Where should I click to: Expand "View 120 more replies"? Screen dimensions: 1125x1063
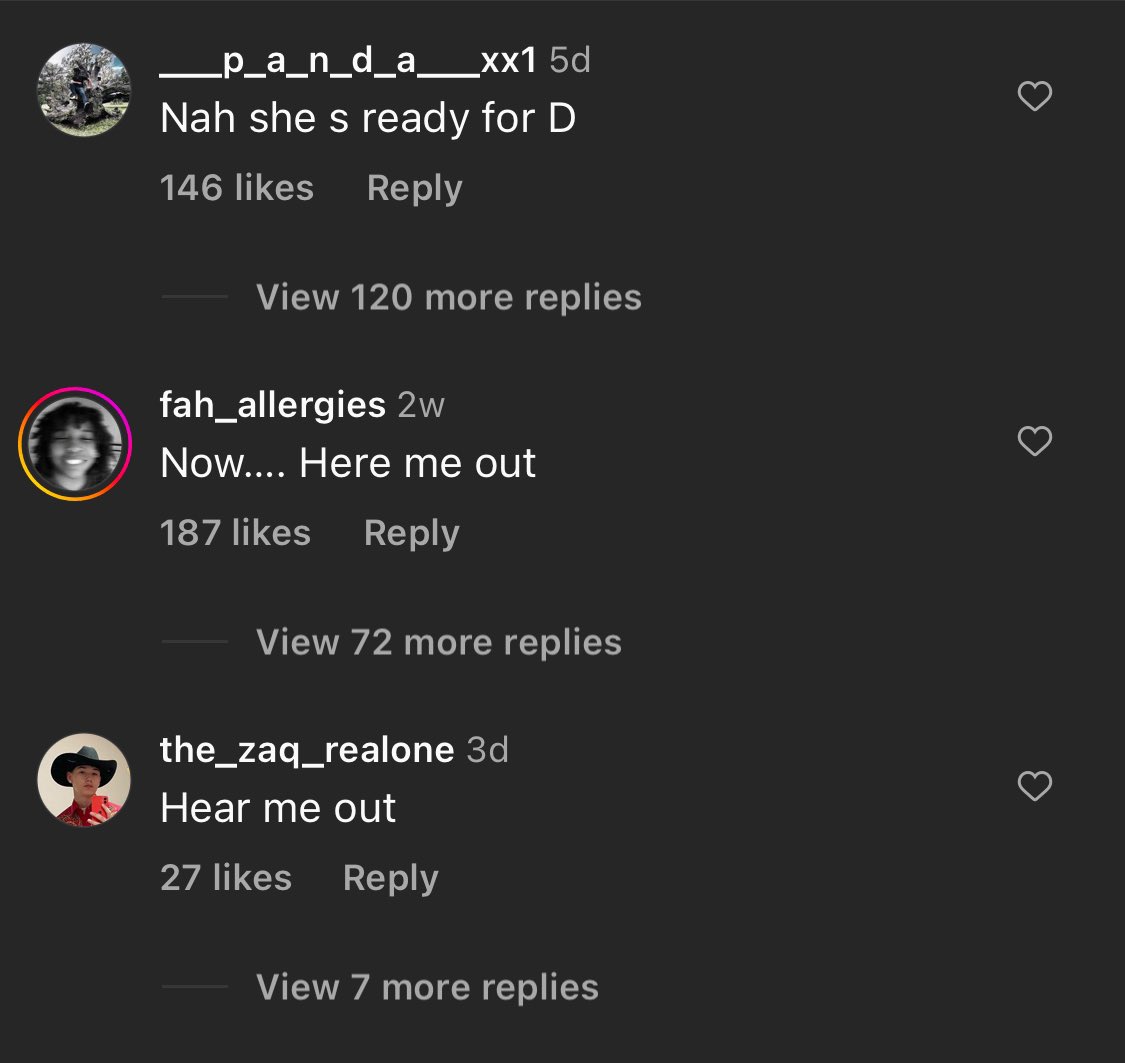click(448, 297)
